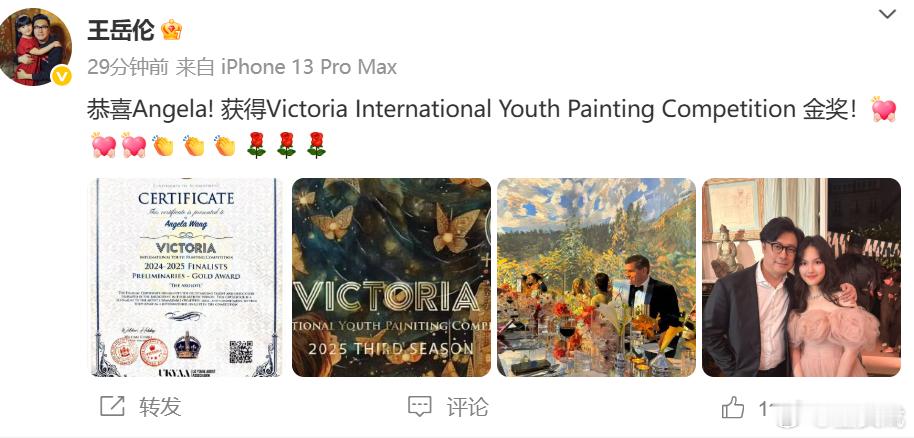The image size is (914, 438).
Task: Click the heart emoji after 金奖
Action: 884,109
